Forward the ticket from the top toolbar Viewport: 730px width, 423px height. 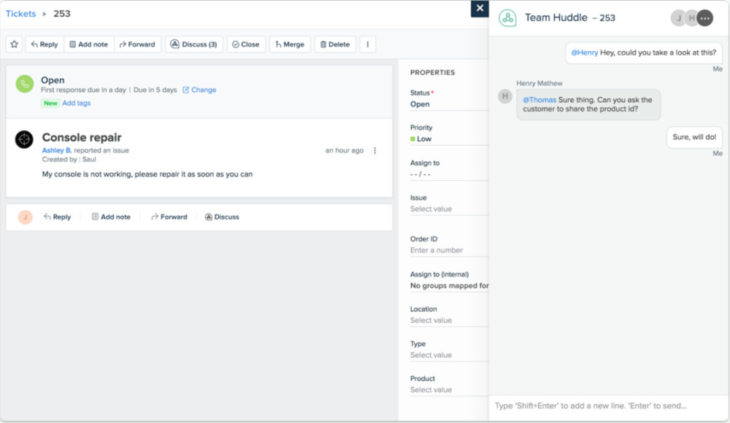(x=136, y=44)
